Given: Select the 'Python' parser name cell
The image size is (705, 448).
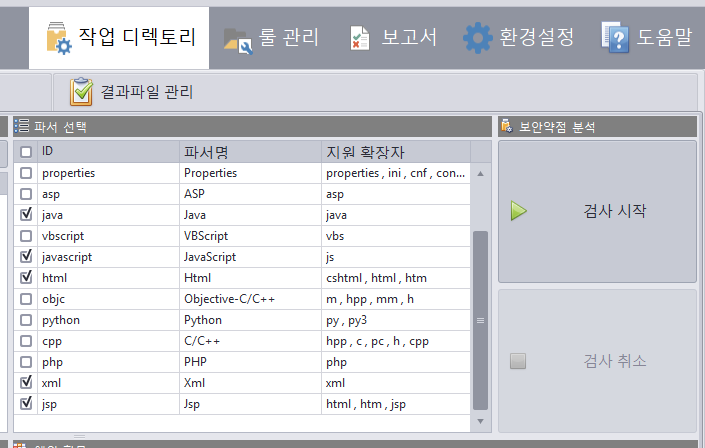Looking at the screenshot, I should 250,320.
